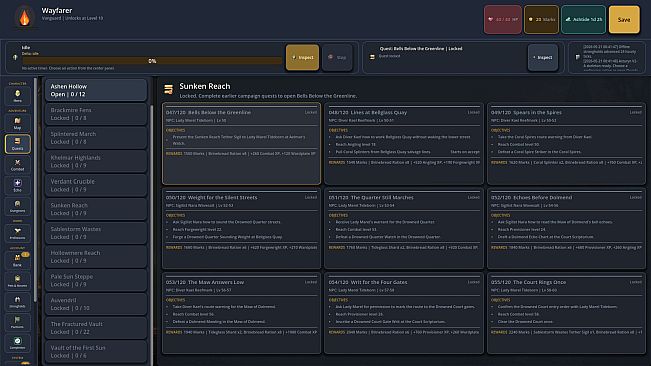
Task: Open the Echo sidebar icon
Action: point(17,185)
